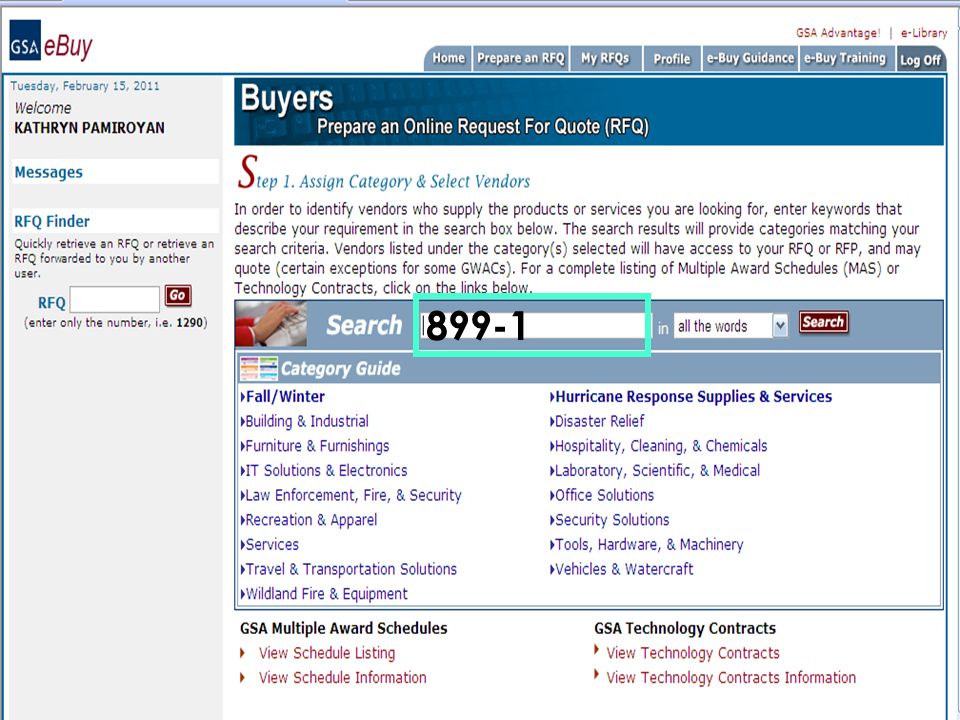Expand the Wildland Fire & Equipment category
This screenshot has height=720, width=960.
[324, 593]
